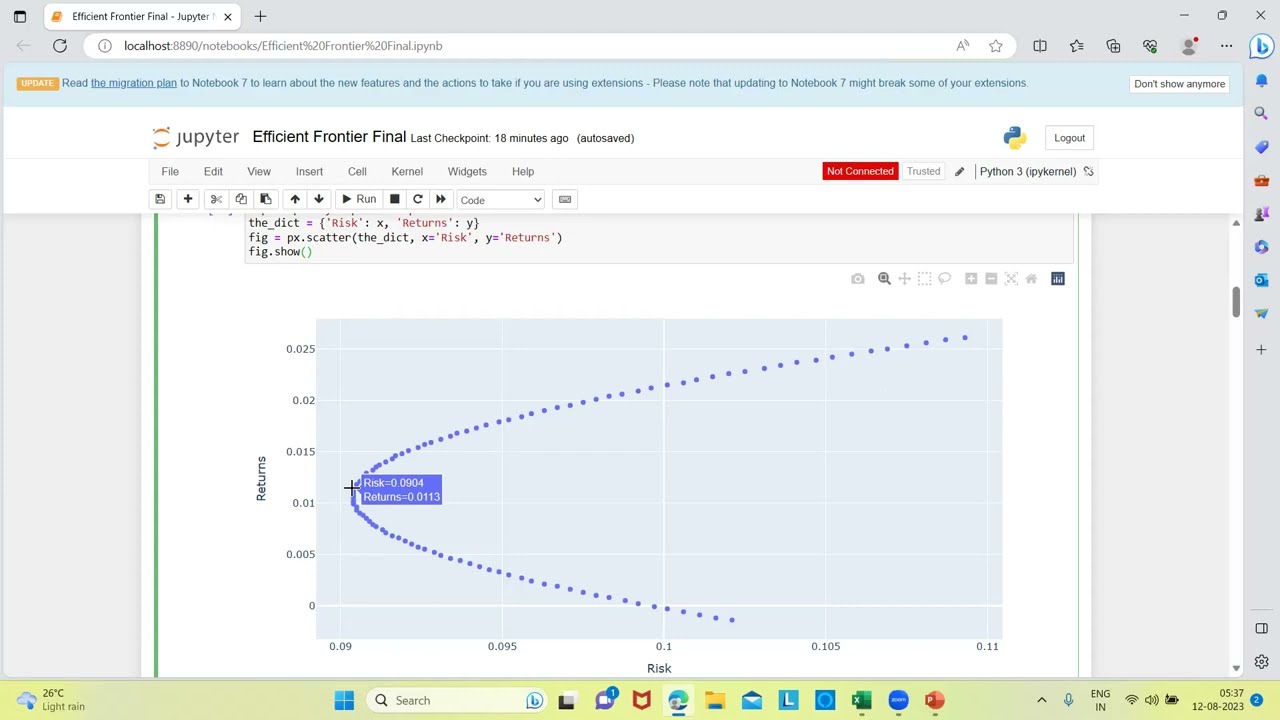Insert a cell below with plus icon
This screenshot has width=1280, height=720.
[187, 199]
